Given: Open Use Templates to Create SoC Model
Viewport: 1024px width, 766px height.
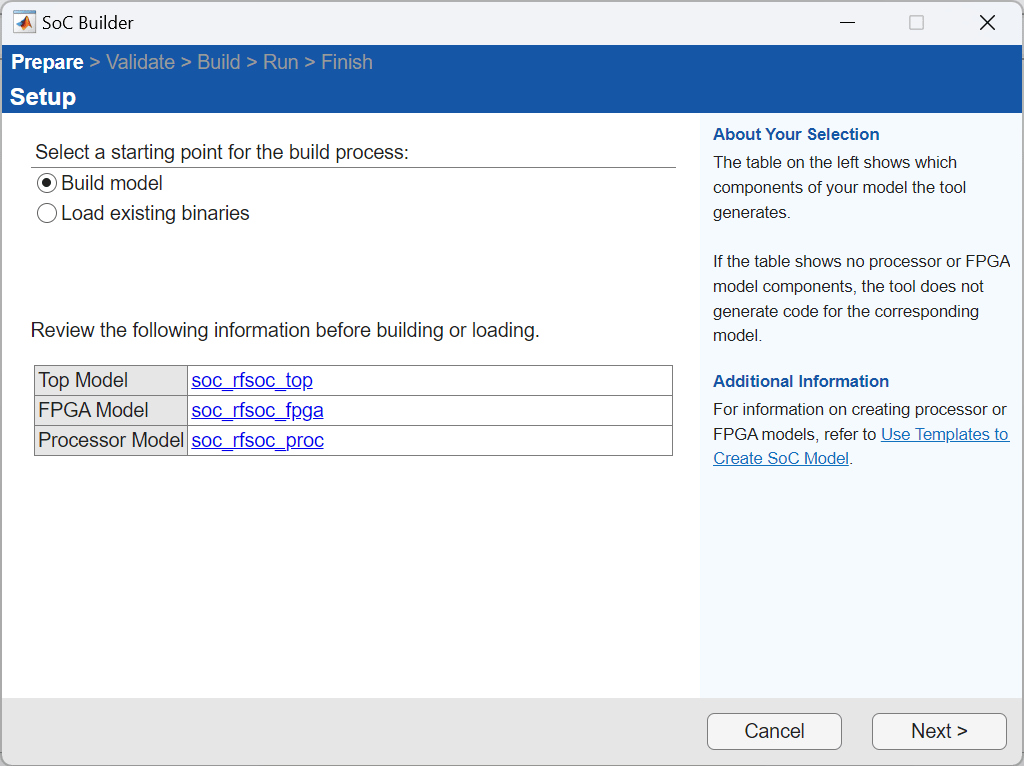Looking at the screenshot, I should click(x=944, y=434).
